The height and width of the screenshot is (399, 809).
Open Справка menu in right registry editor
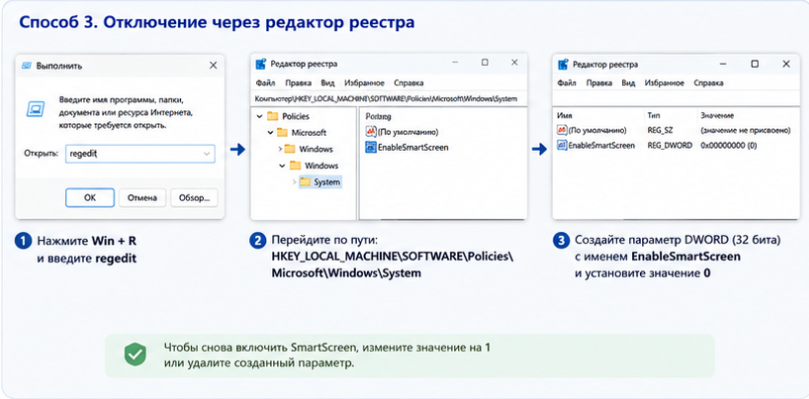[708, 83]
